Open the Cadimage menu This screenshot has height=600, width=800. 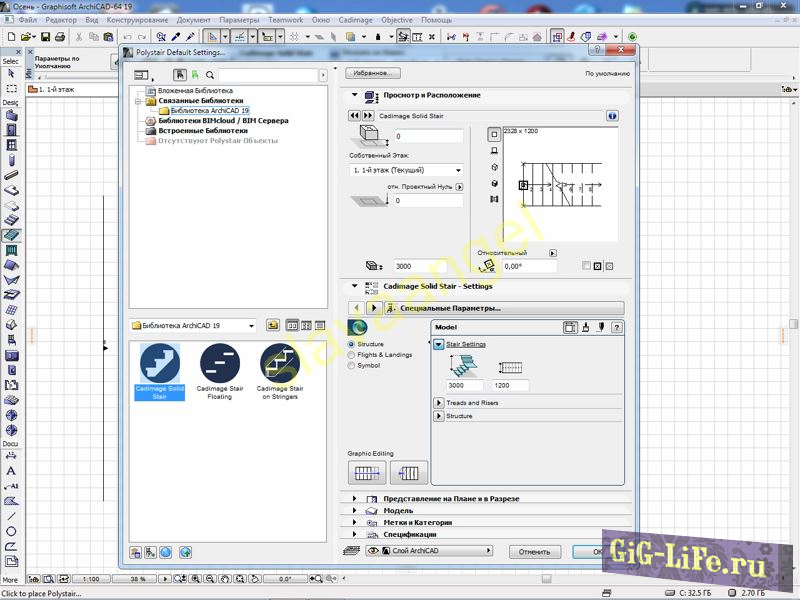coord(358,20)
